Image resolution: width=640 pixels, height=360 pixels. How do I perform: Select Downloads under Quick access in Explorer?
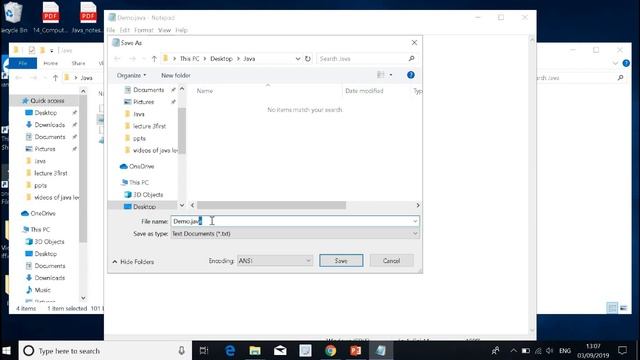pyautogui.click(x=49, y=125)
